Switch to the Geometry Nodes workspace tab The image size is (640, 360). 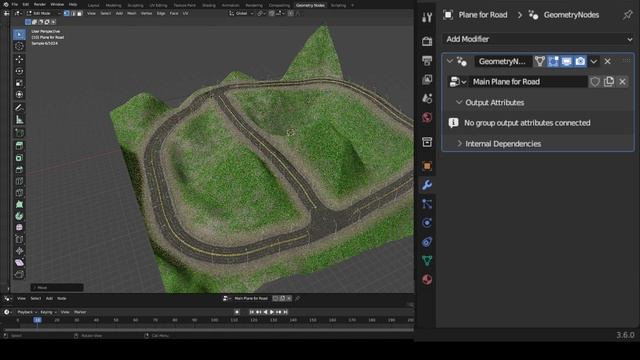(310, 5)
